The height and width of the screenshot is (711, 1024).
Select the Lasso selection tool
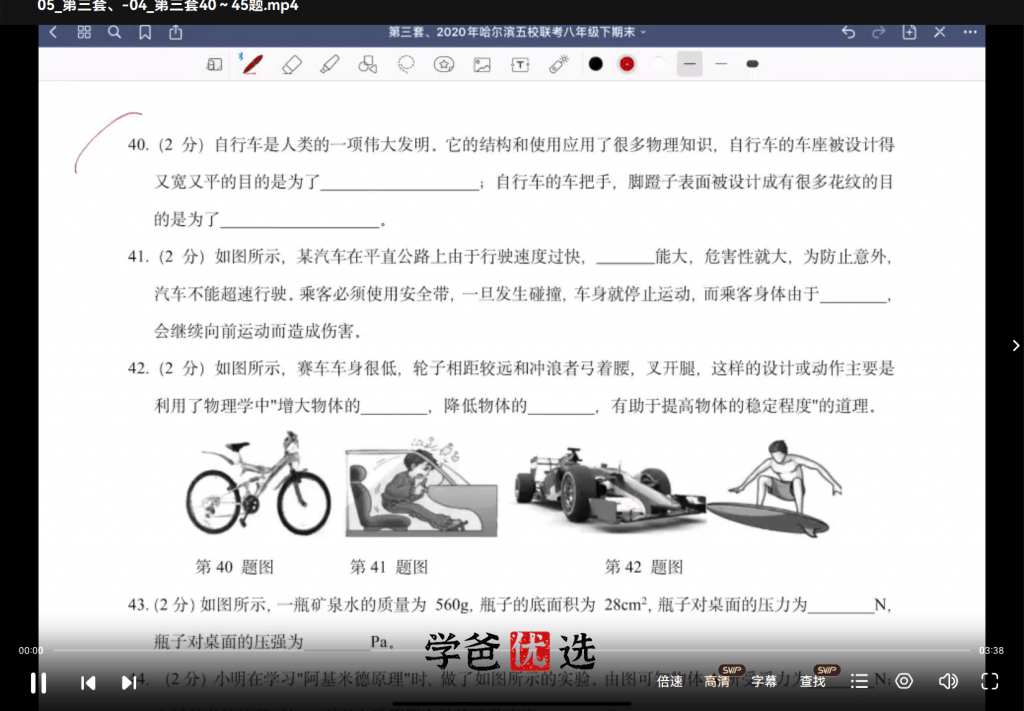click(x=406, y=64)
